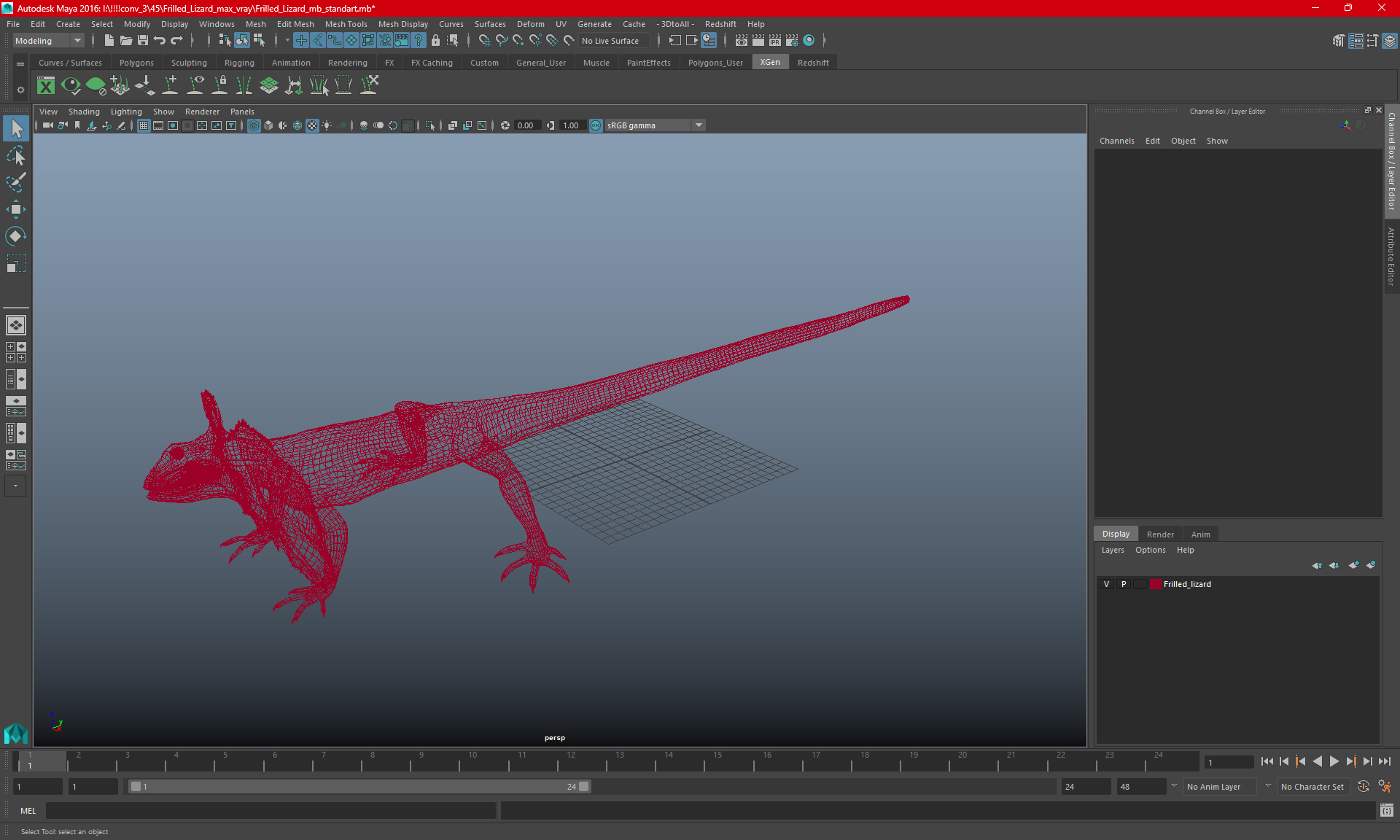Image resolution: width=1400 pixels, height=840 pixels.
Task: Click the Create new layer icon
Action: pos(1353,565)
